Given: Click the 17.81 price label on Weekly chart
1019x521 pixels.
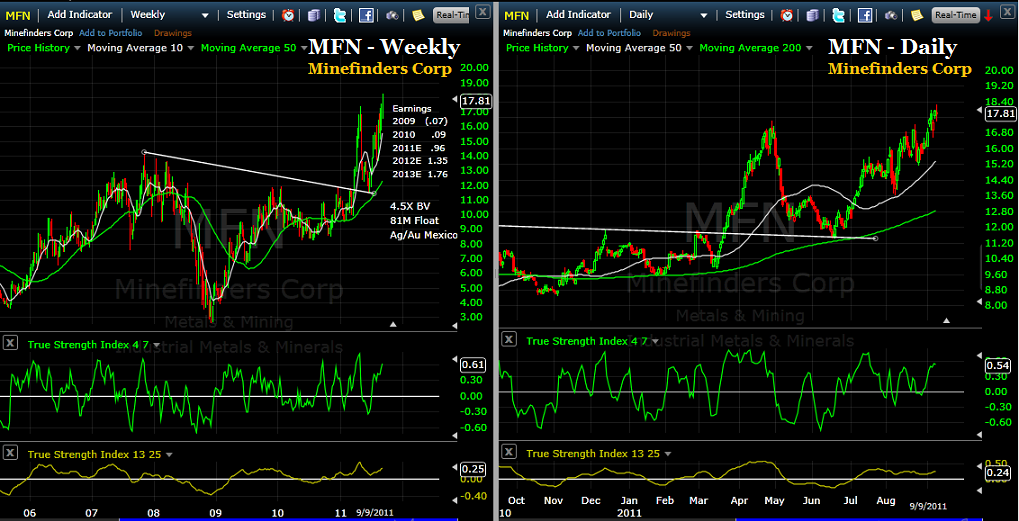Looking at the screenshot, I should point(475,101).
